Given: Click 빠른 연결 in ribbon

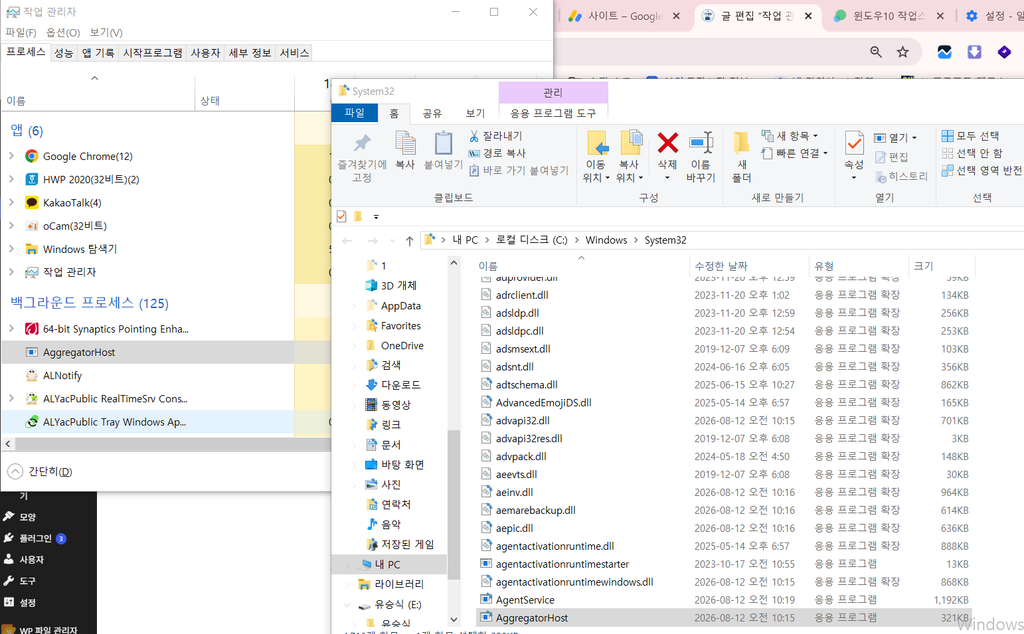Looking at the screenshot, I should [795, 153].
